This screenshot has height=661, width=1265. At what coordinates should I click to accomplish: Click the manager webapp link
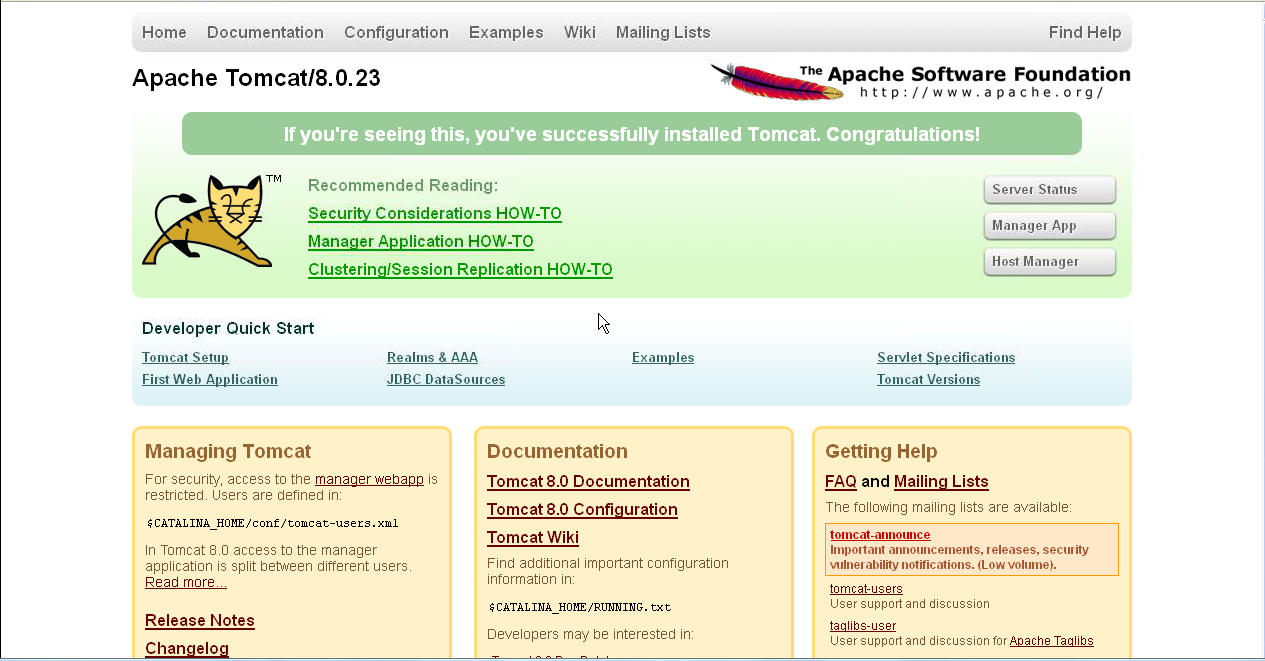click(369, 479)
